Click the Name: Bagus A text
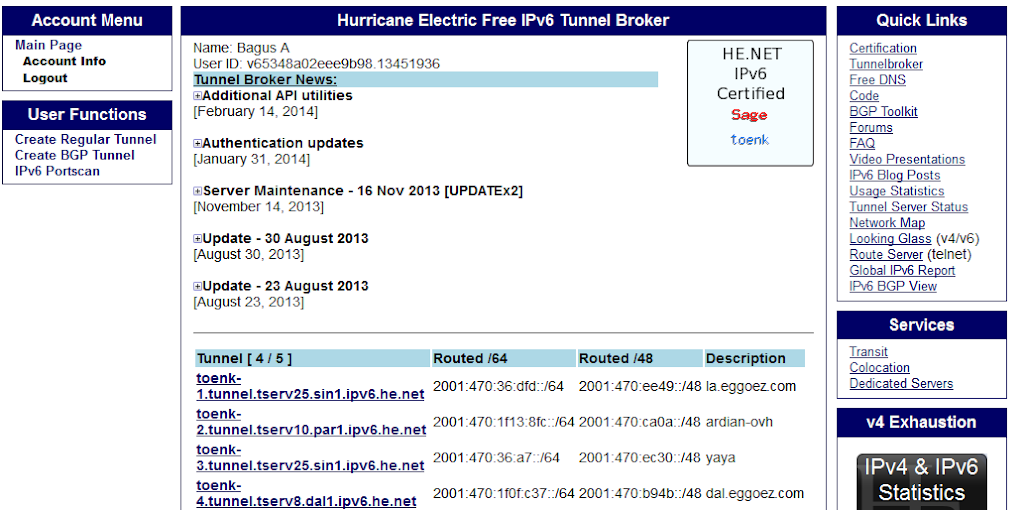This screenshot has height=510, width=1024. pyautogui.click(x=241, y=48)
